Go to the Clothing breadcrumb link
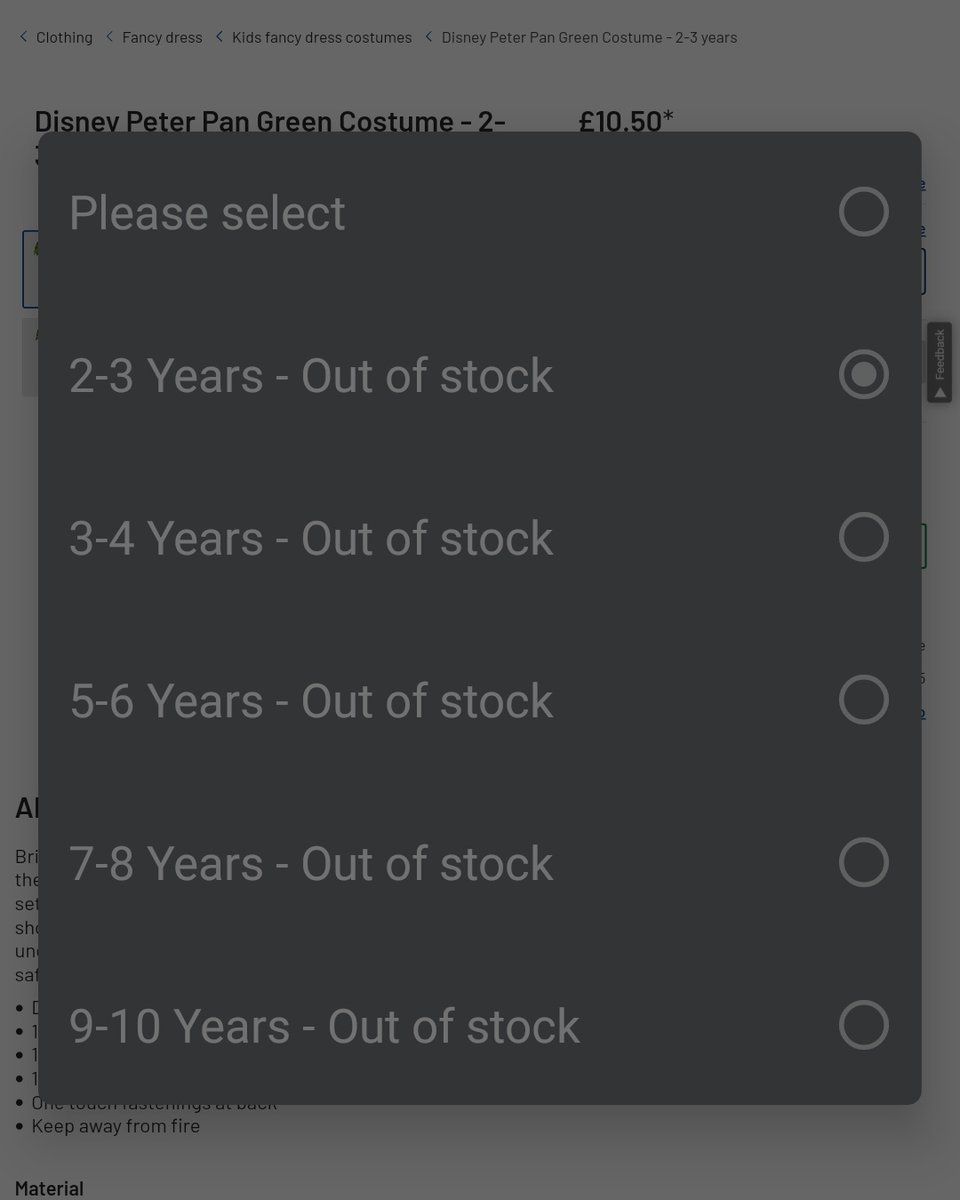This screenshot has height=1200, width=960. point(64,37)
